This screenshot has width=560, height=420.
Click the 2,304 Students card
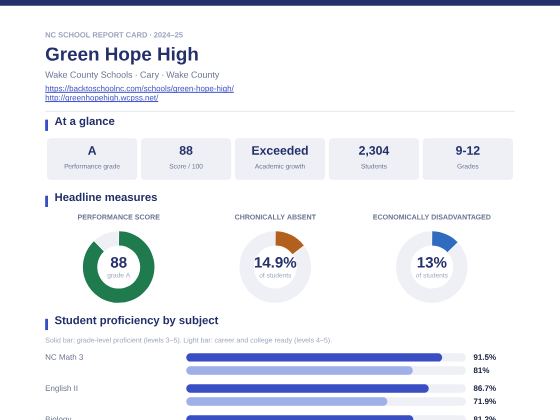pos(374,159)
